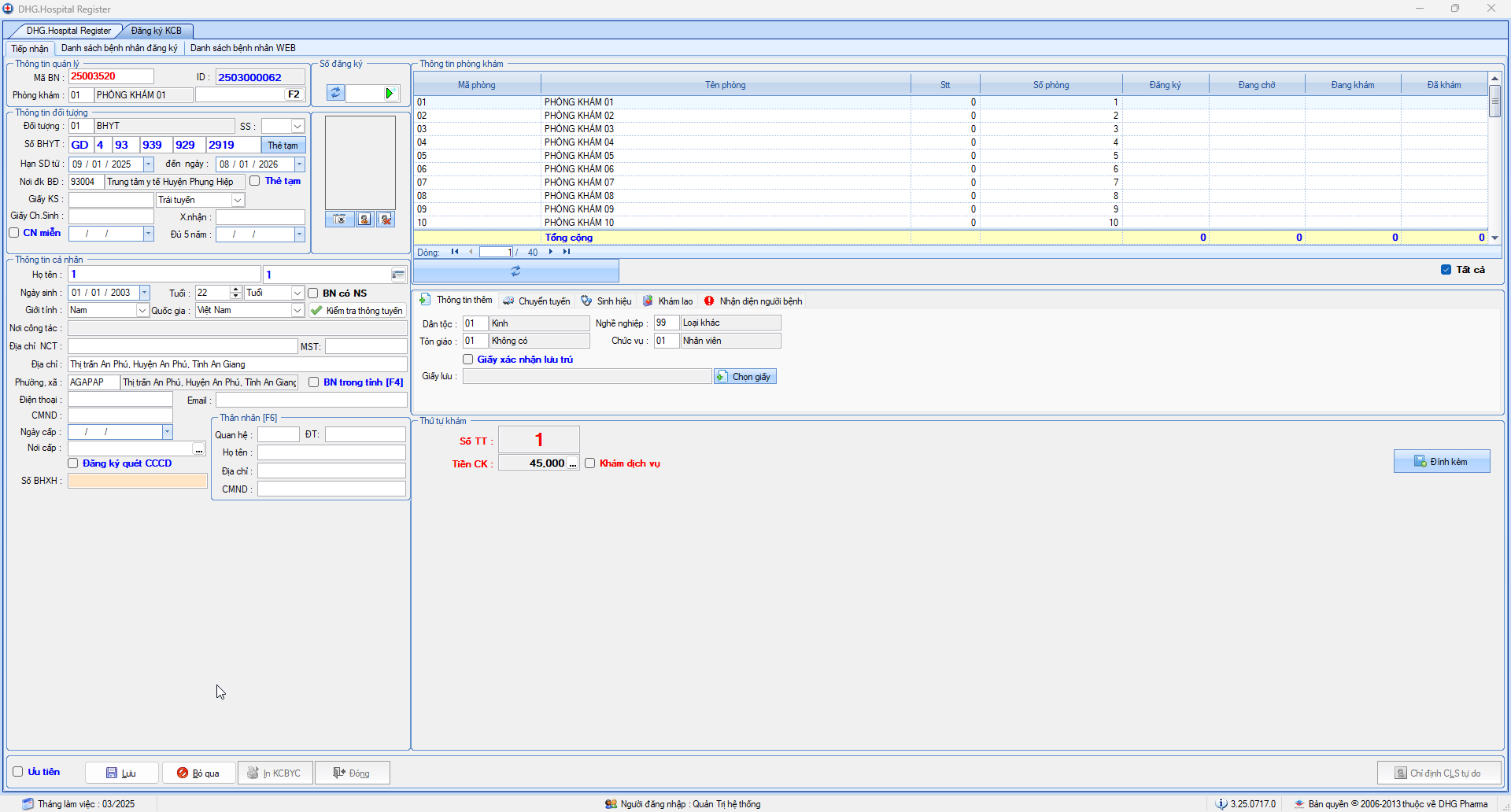Image resolution: width=1511 pixels, height=812 pixels.
Task: Expand Quốc gia Việt Nam dropdown
Action: [297, 311]
